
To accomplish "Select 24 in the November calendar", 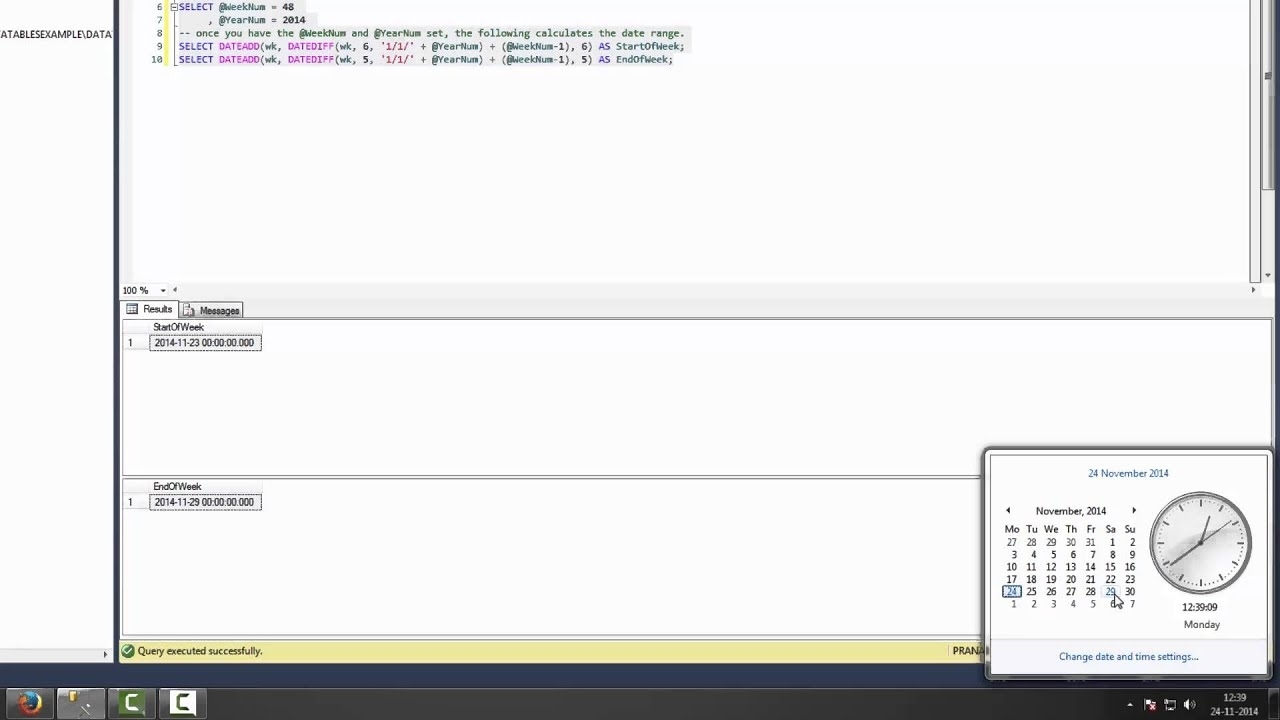I will [1012, 592].
